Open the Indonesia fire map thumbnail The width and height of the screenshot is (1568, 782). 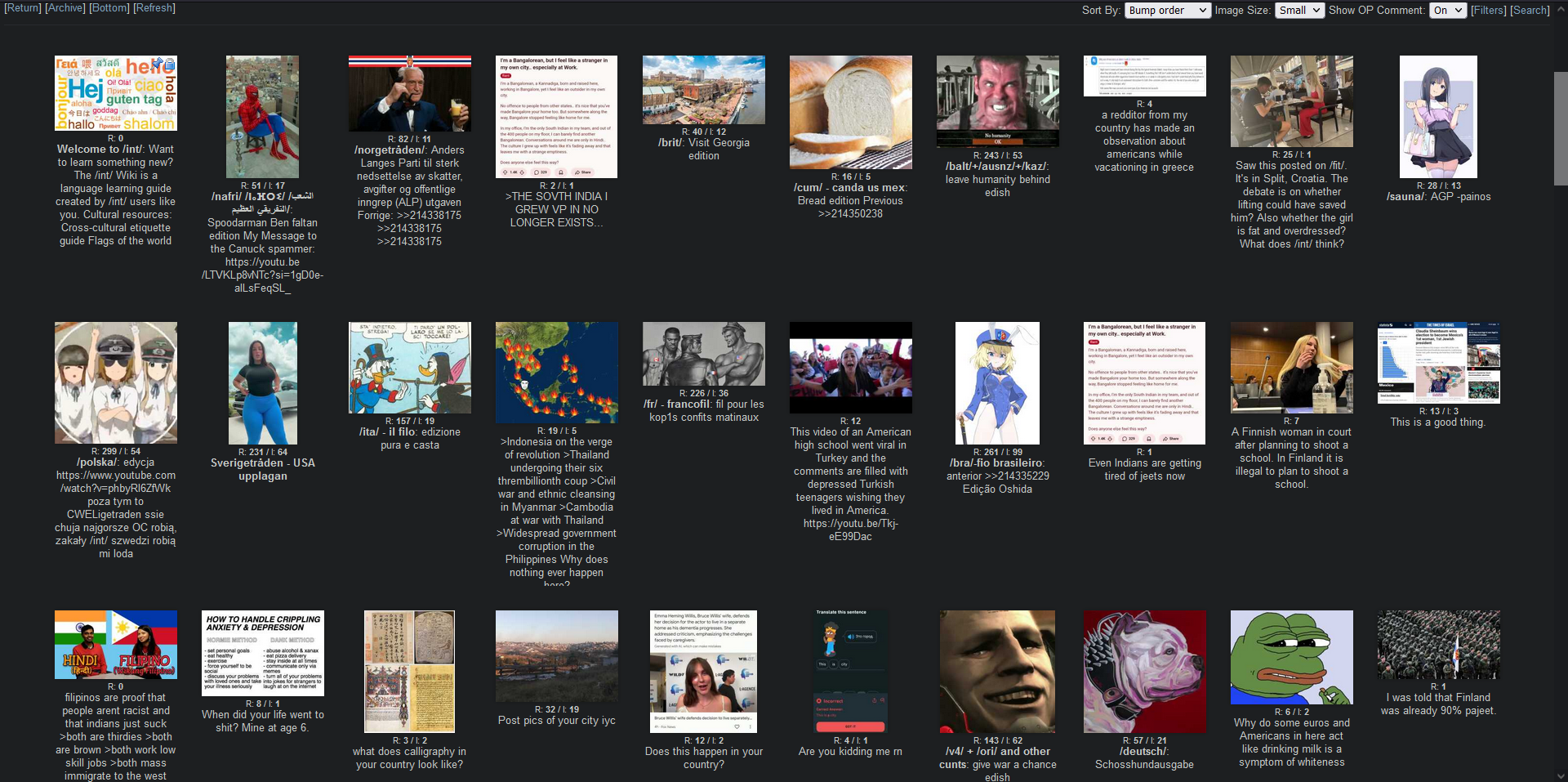point(556,373)
